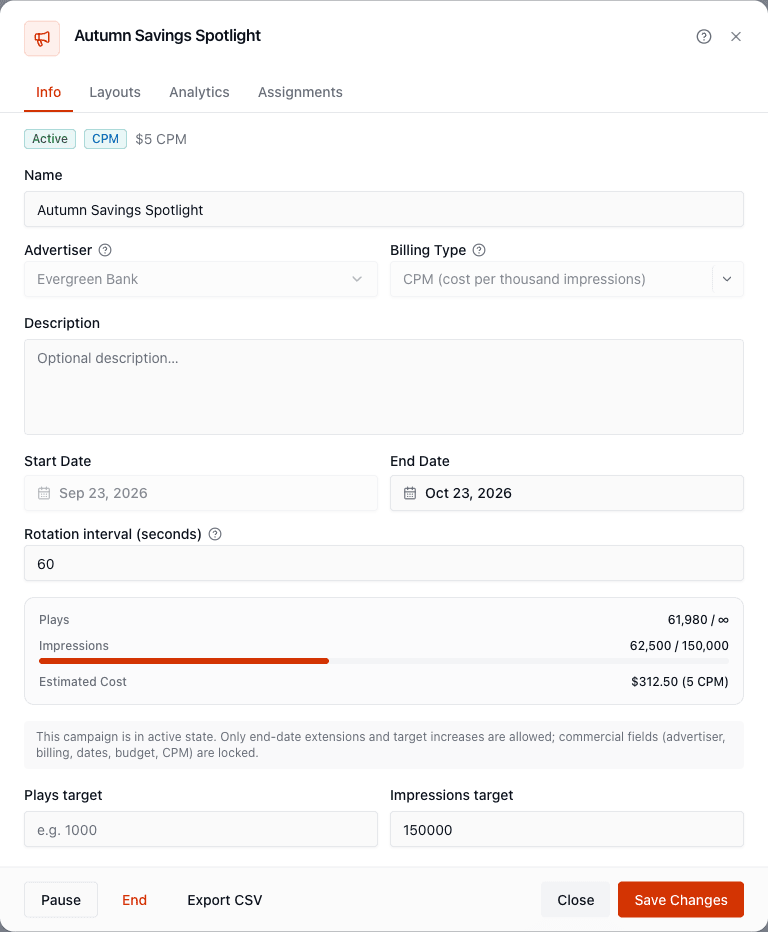Click the $312.50 (5 CPM) estimated cost
The image size is (768, 932).
[x=679, y=682]
